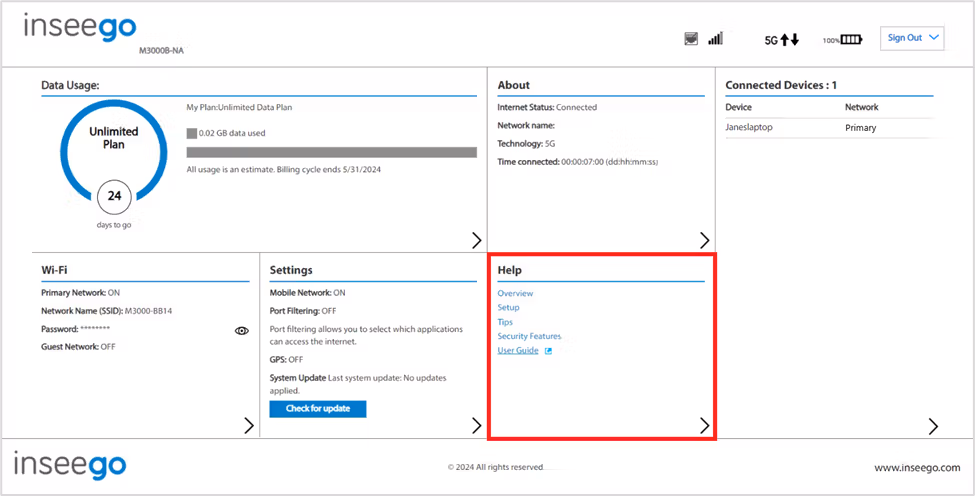Click the ethernet connection status icon

pyautogui.click(x=691, y=39)
